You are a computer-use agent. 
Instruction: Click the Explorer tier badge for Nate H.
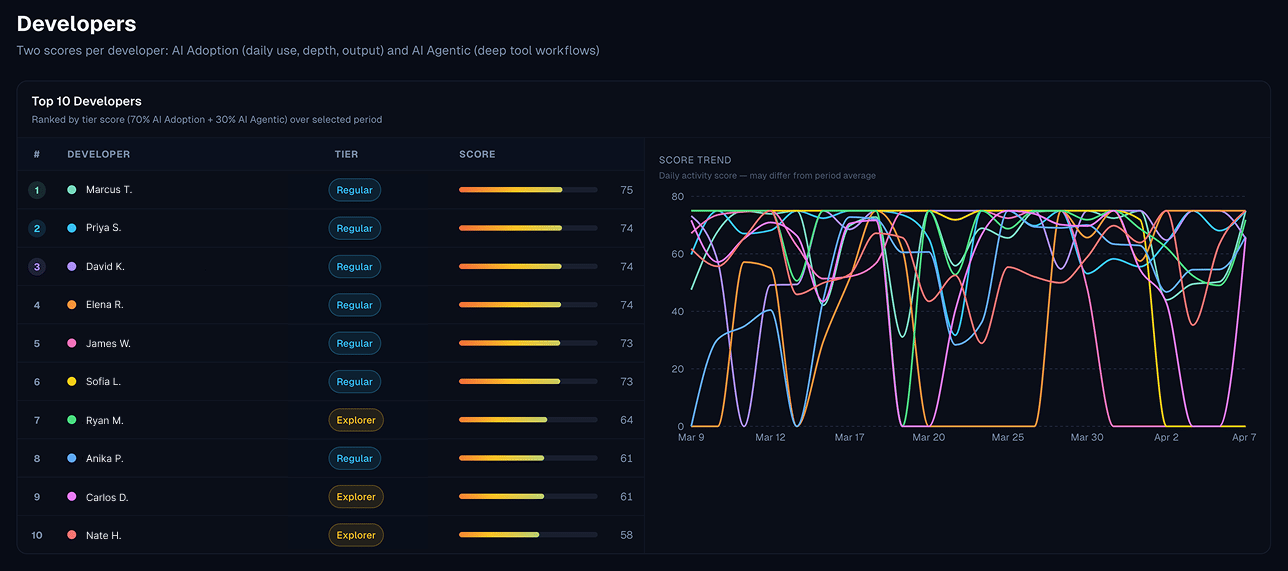click(356, 535)
